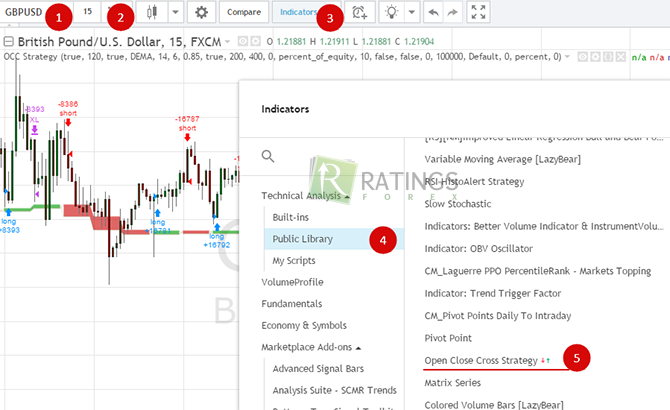The image size is (670, 410).
Task: Open the My Scripts category
Action: tap(294, 261)
